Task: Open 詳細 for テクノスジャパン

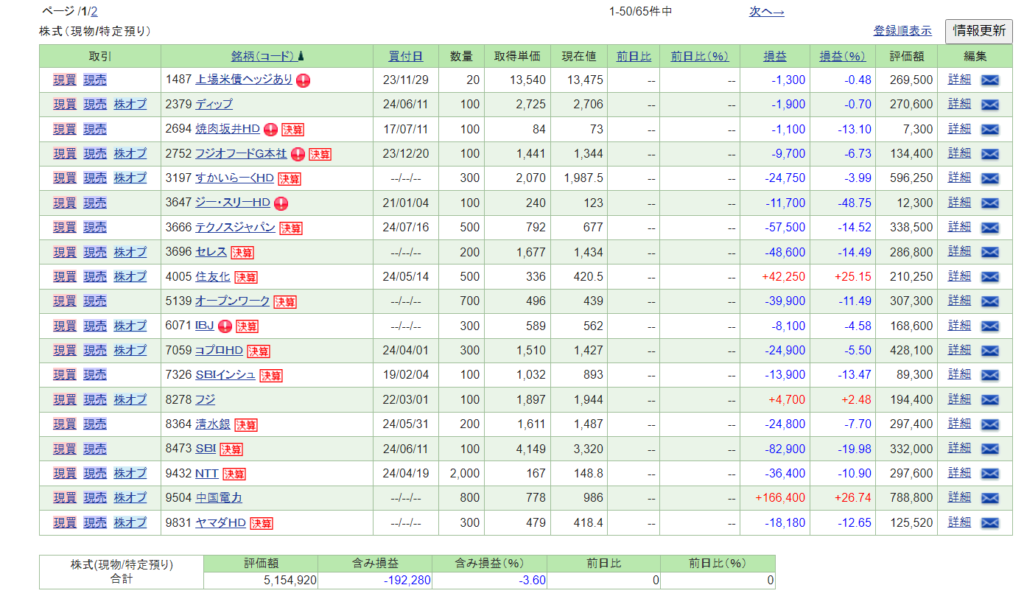Action: point(959,227)
